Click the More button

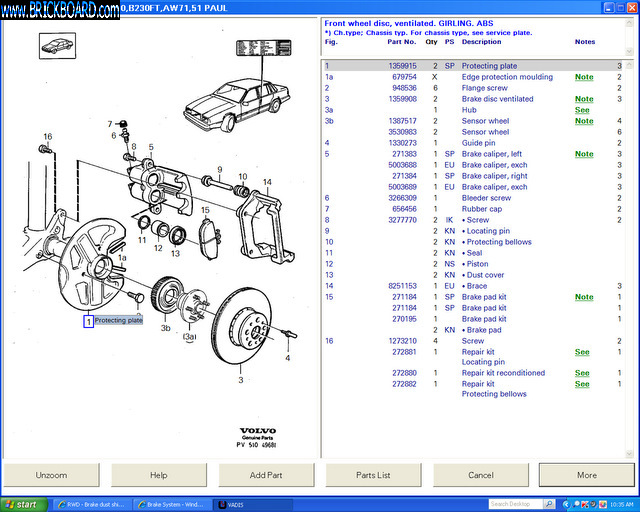point(586,475)
